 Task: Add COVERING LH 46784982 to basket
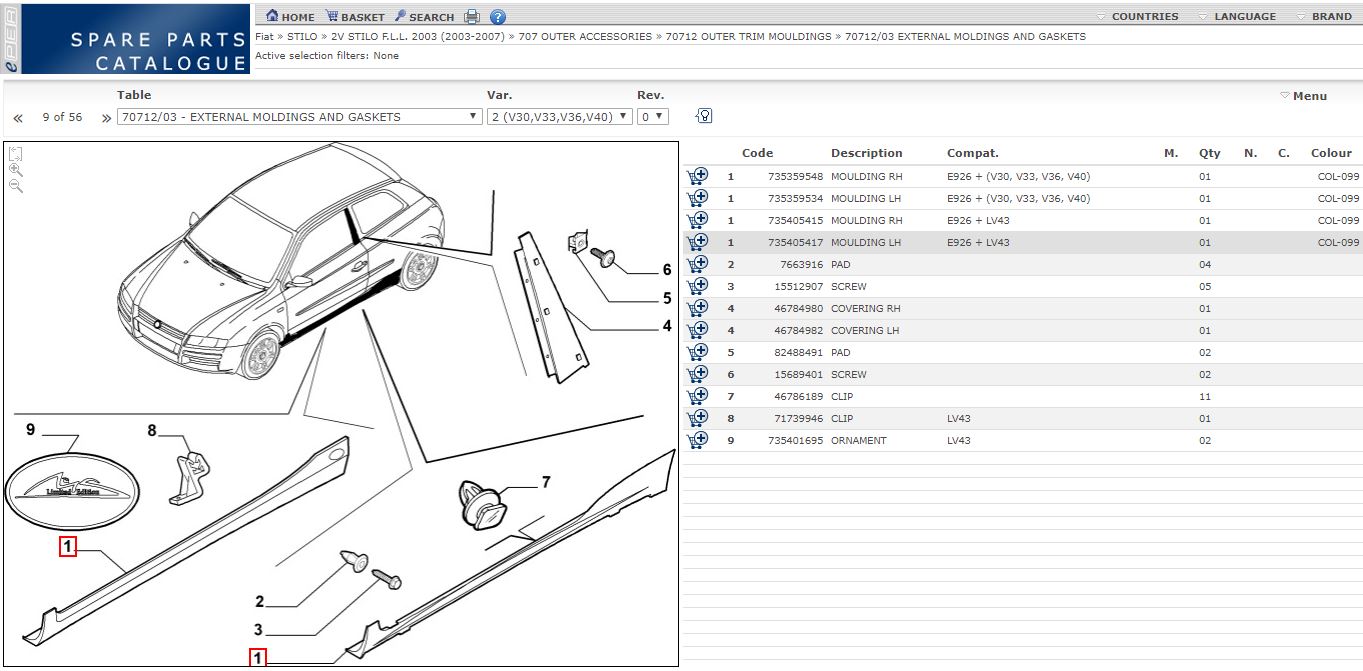(x=697, y=330)
